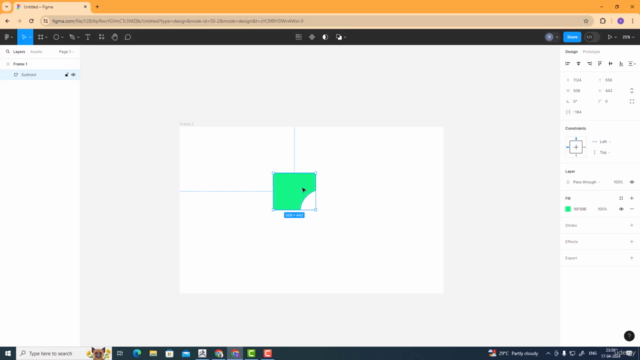Image resolution: width=640 pixels, height=360 pixels.
Task: Open the Page 1 dropdown
Action: pyautogui.click(x=66, y=52)
